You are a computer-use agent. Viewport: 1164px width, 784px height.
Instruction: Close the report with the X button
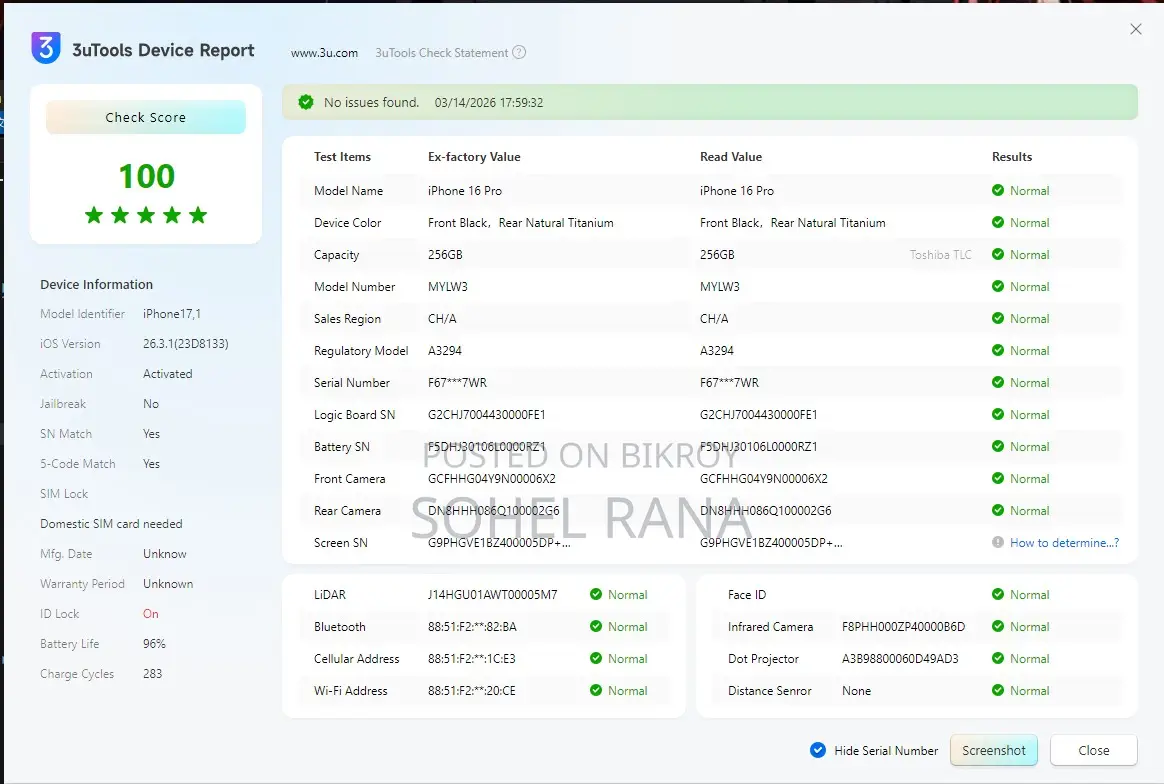[1136, 29]
